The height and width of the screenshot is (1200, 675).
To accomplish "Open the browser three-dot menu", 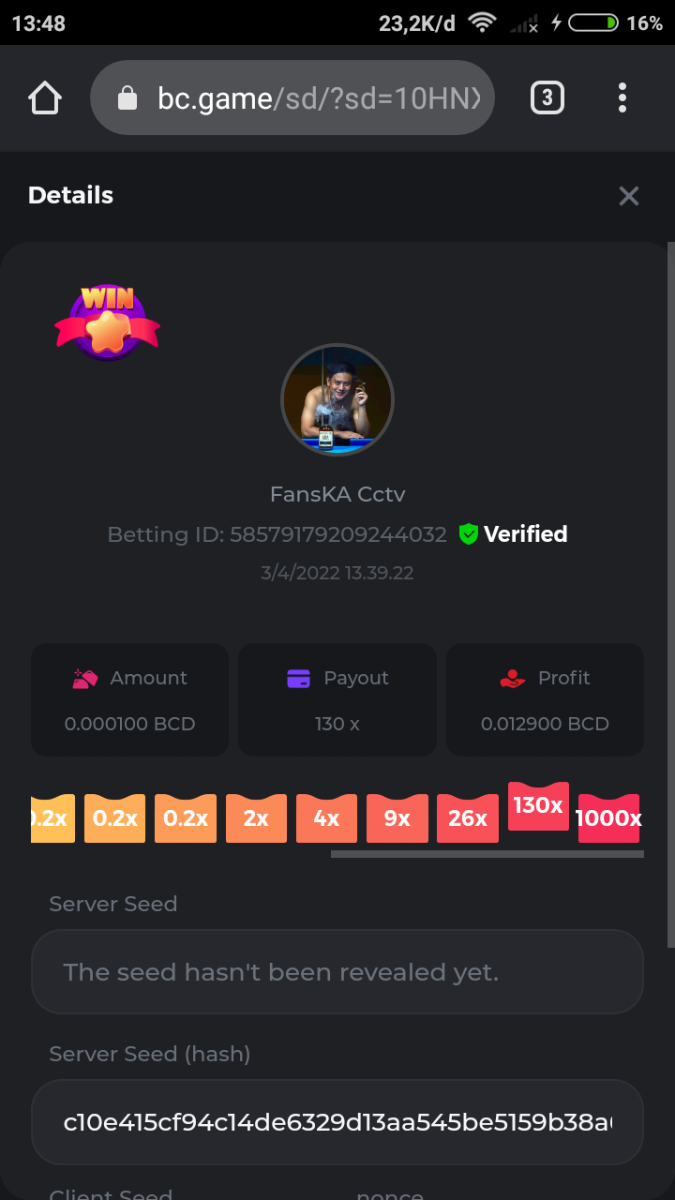I will point(622,98).
